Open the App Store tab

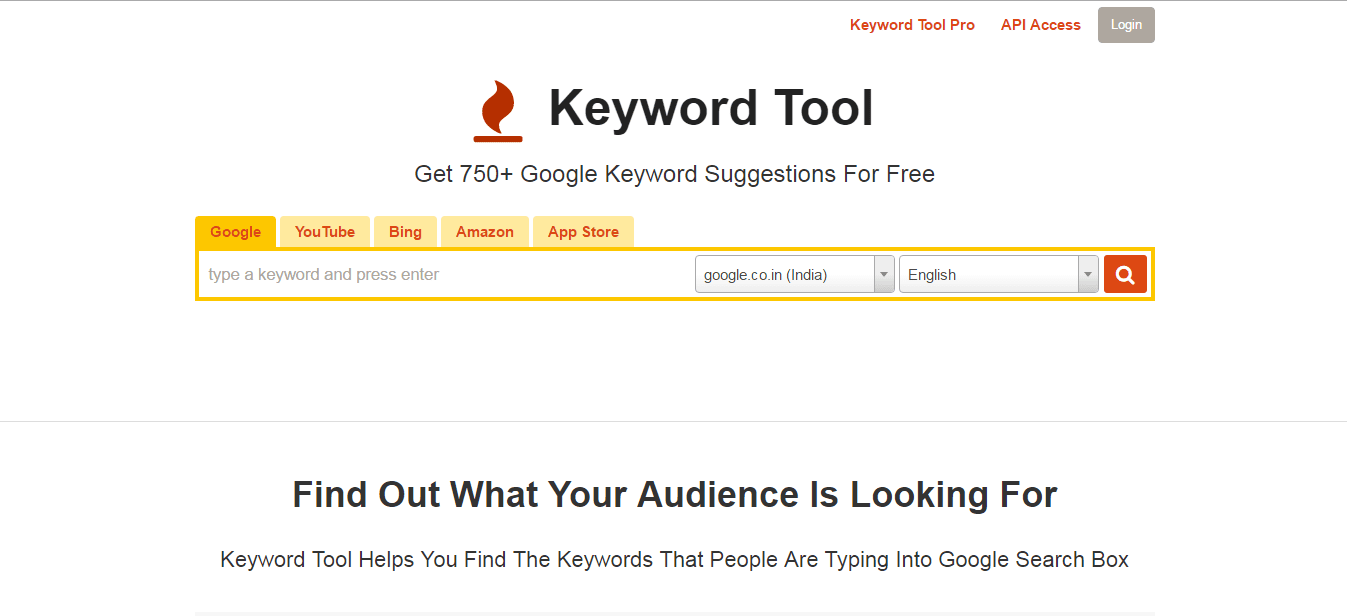[583, 232]
